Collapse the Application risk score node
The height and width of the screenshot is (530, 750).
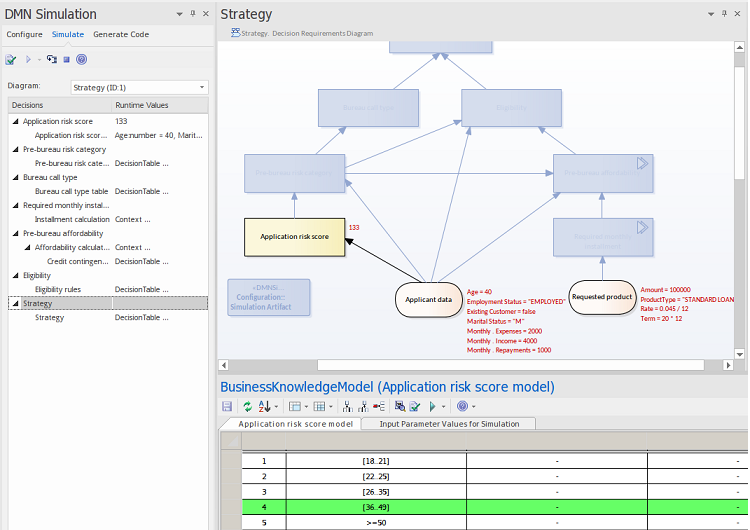tap(15, 121)
